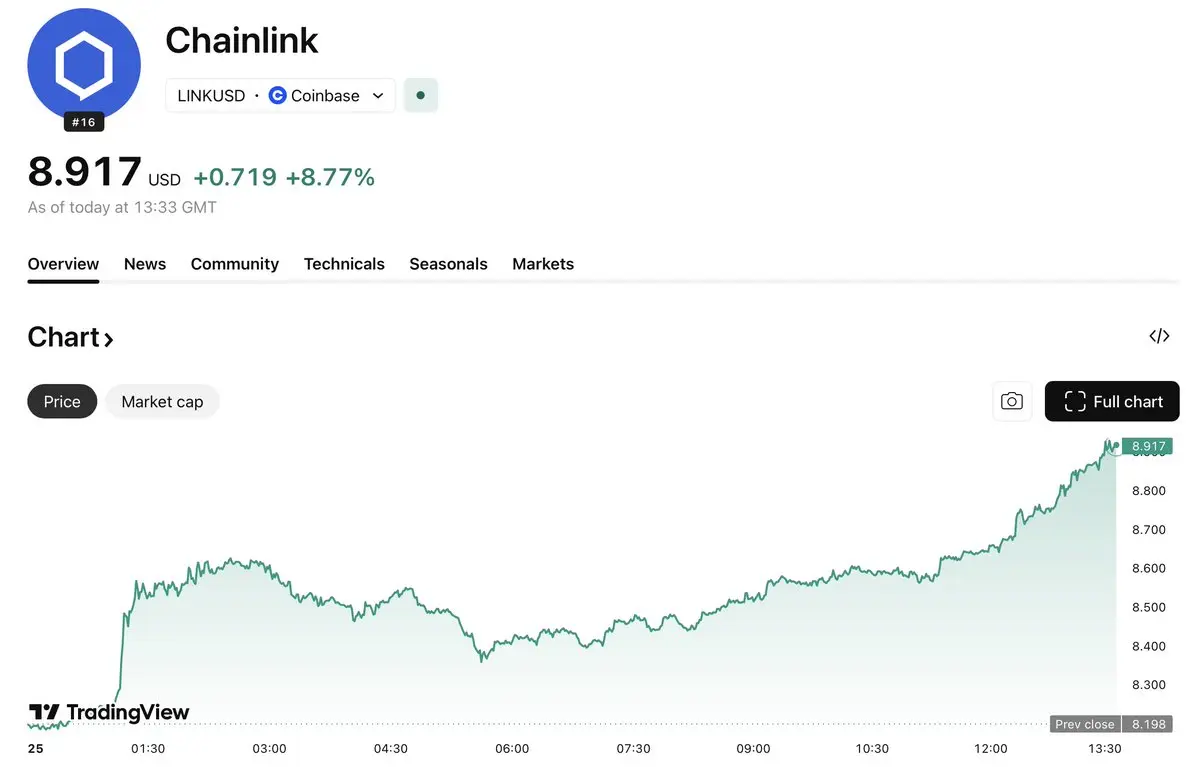Go to the Technicals tab
The image size is (1200, 767).
coord(344,264)
